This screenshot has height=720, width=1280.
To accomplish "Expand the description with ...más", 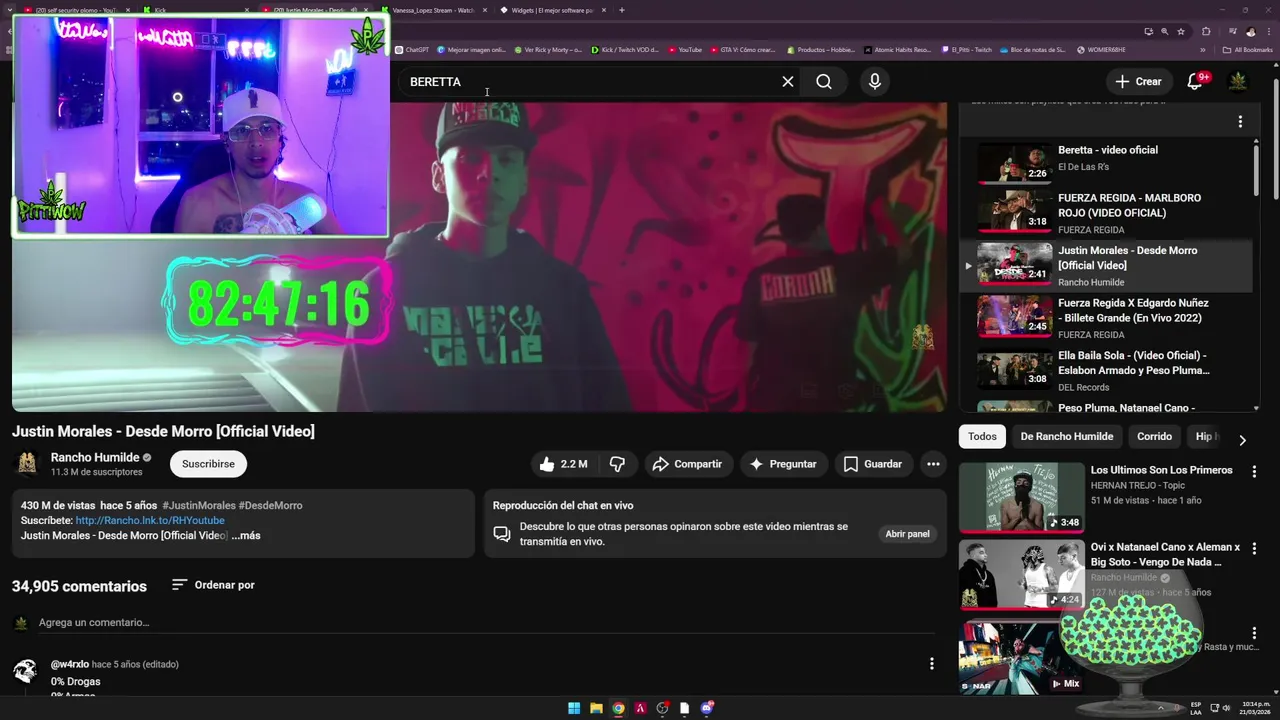I will pyautogui.click(x=246, y=535).
